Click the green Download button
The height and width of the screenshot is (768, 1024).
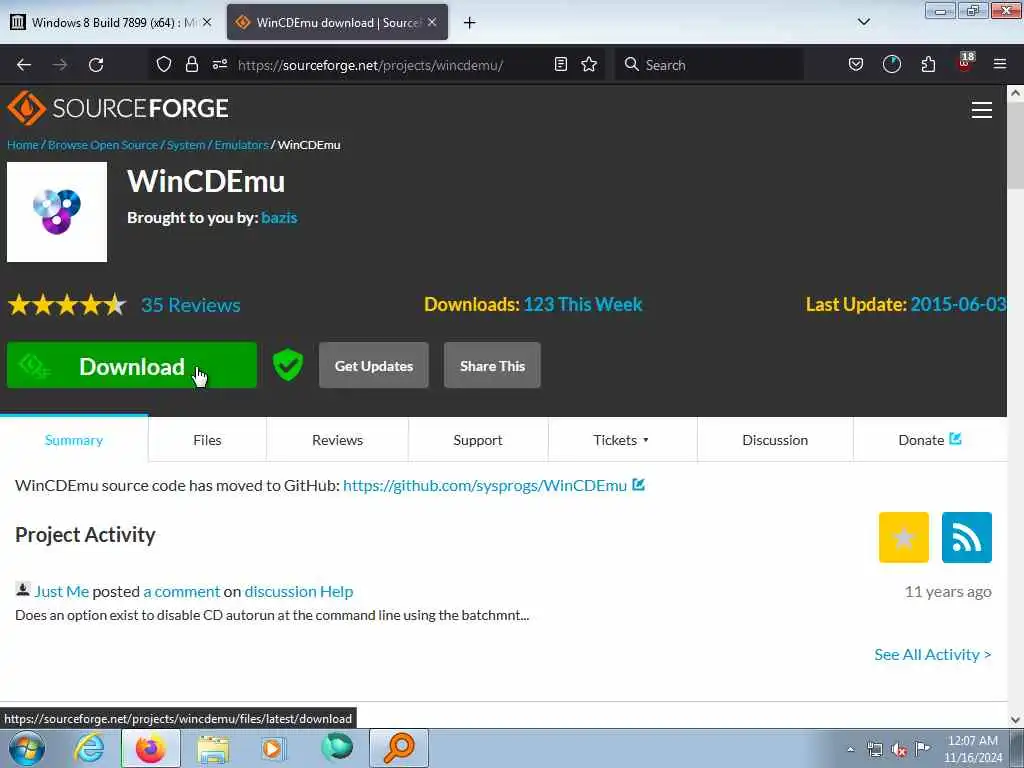[x=132, y=366]
